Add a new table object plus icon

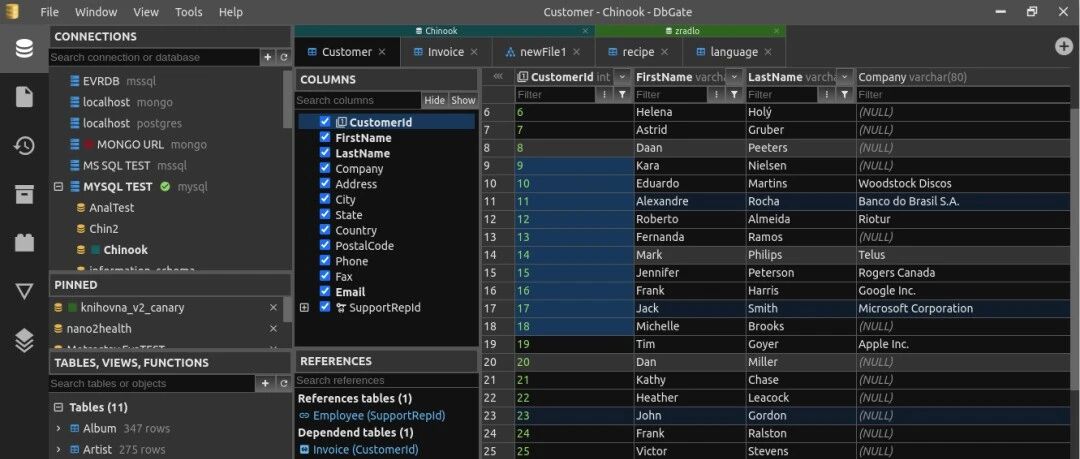(x=265, y=383)
